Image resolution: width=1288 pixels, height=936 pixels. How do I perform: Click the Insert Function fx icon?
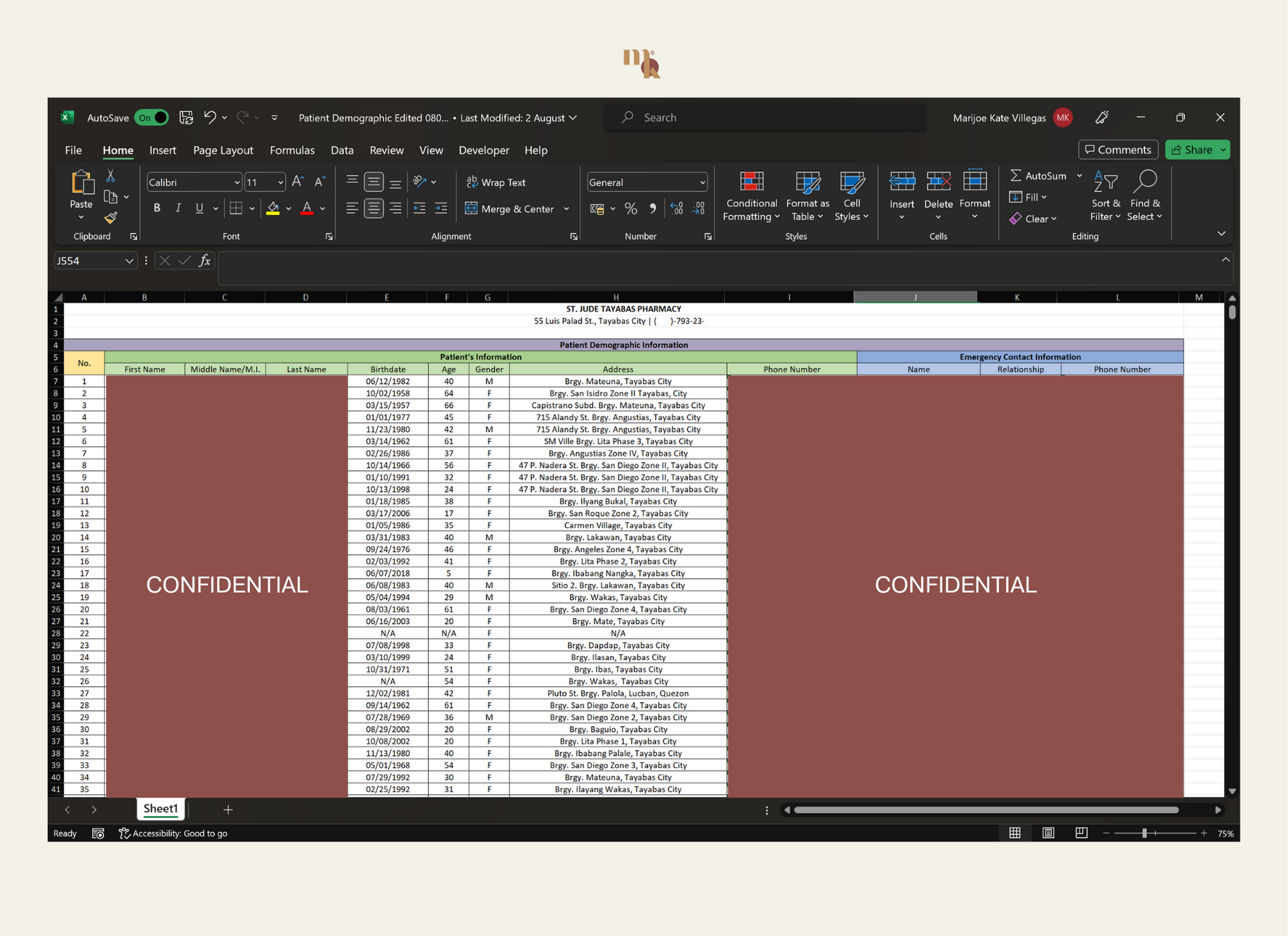click(x=205, y=261)
